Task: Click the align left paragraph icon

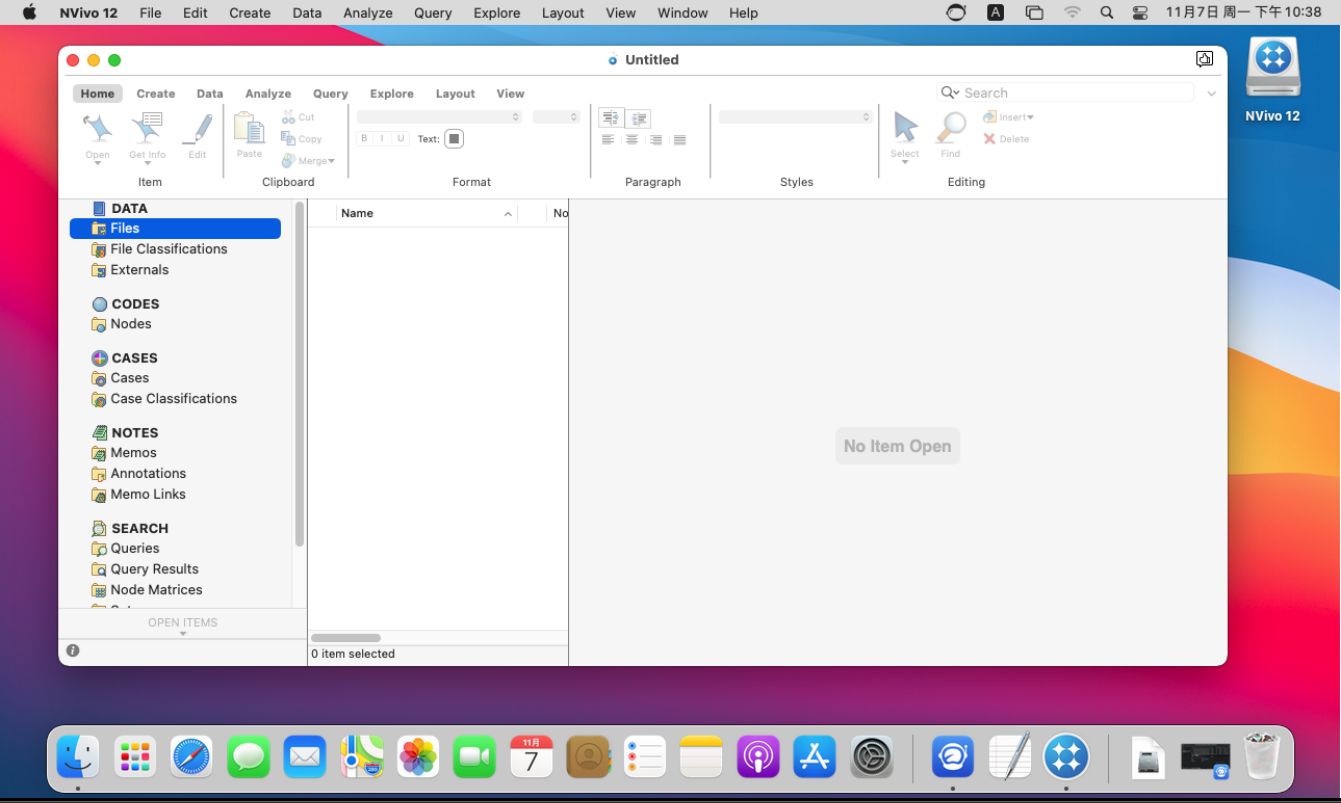Action: coord(608,140)
